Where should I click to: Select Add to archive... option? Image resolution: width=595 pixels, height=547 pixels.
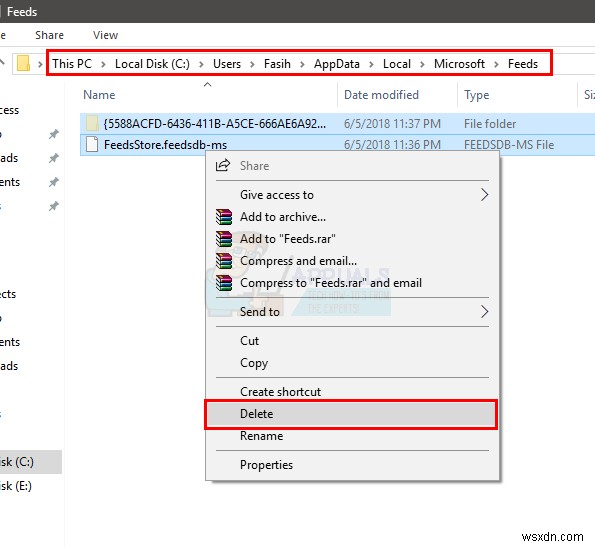point(283,217)
